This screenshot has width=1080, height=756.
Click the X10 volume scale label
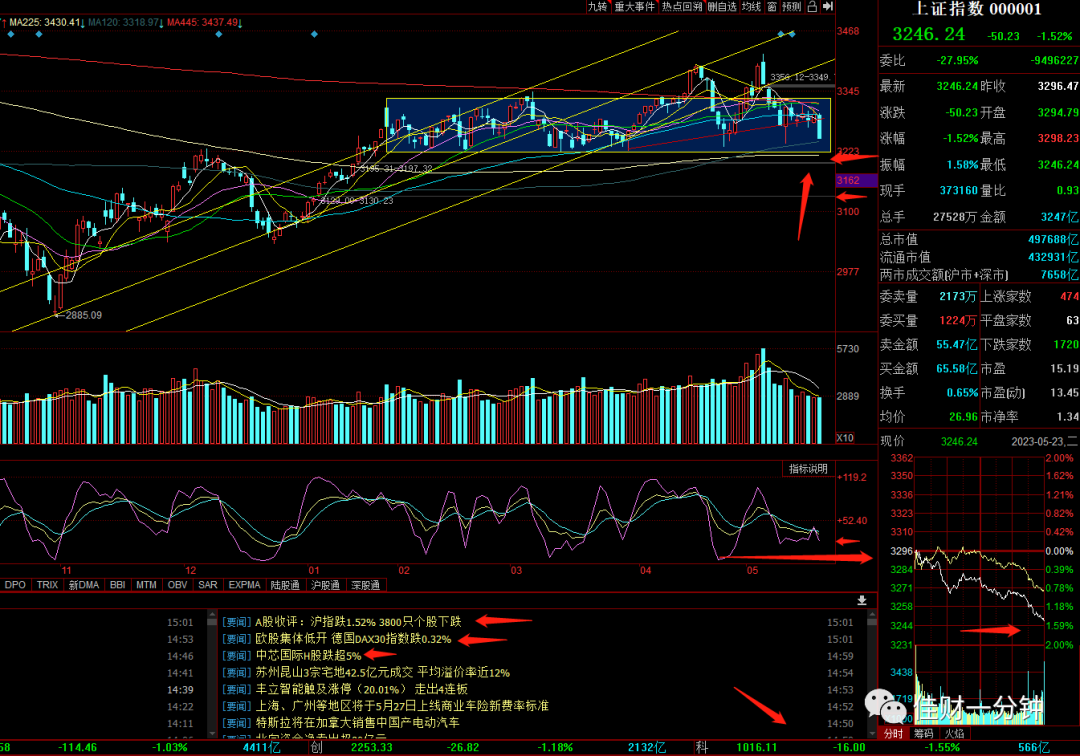coord(845,438)
